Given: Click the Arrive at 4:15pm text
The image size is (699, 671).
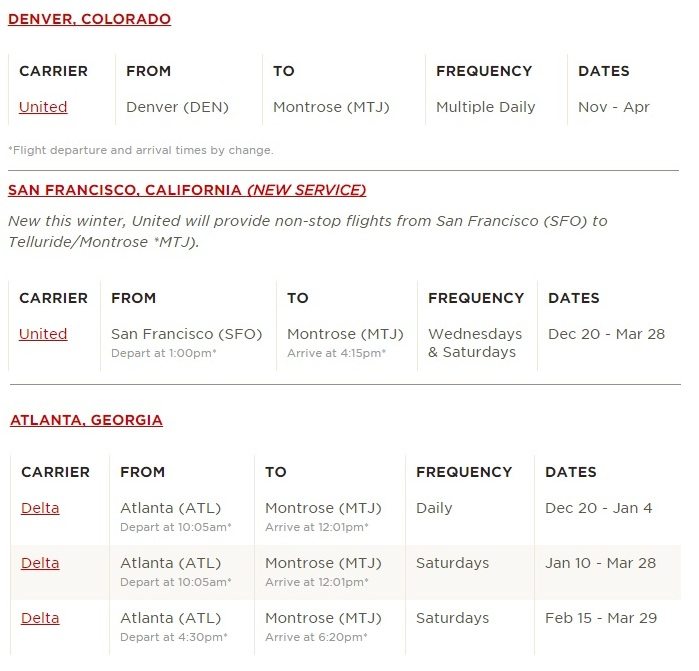Looking at the screenshot, I should pos(337,353).
